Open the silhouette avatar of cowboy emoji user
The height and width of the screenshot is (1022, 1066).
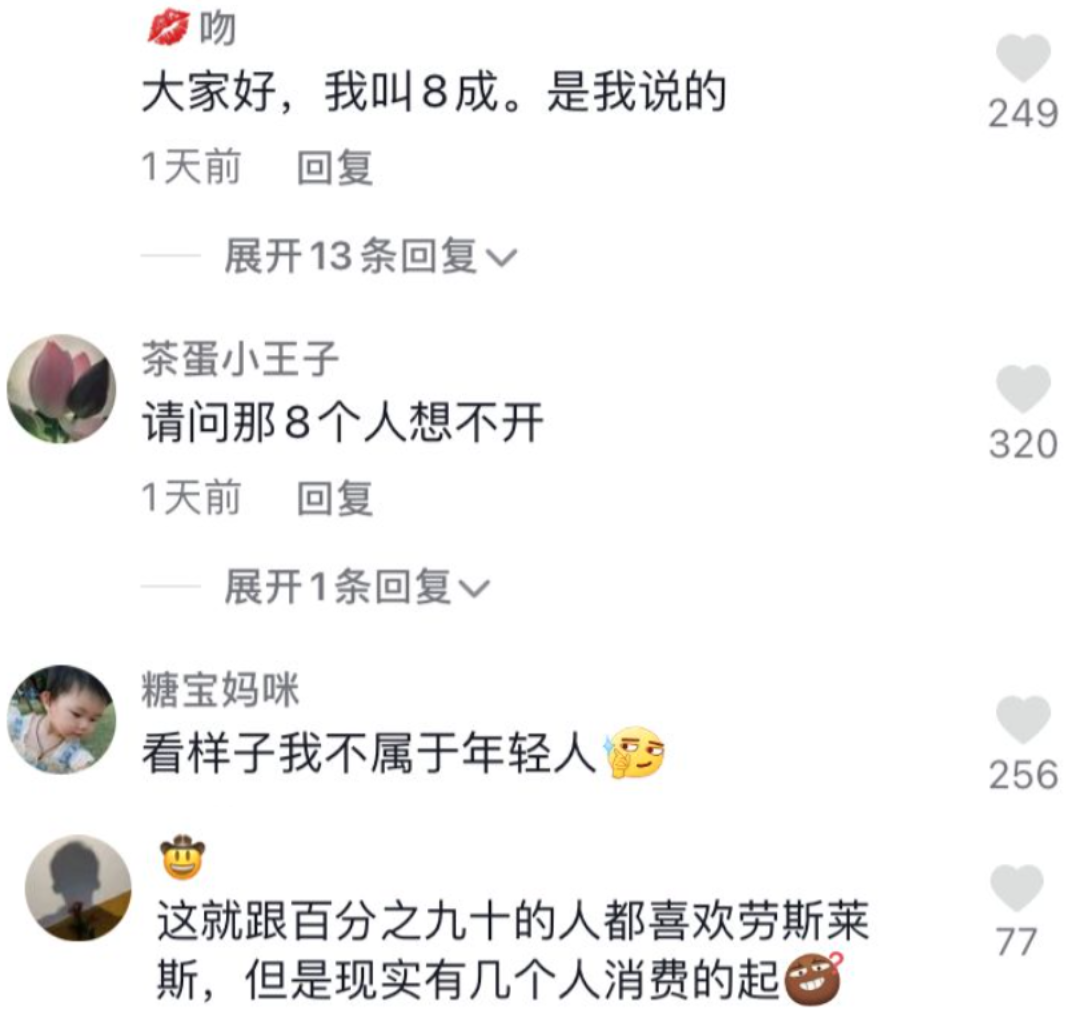[78, 888]
